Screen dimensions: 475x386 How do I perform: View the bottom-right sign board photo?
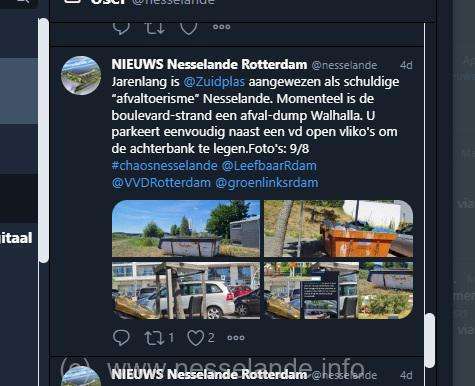point(338,290)
